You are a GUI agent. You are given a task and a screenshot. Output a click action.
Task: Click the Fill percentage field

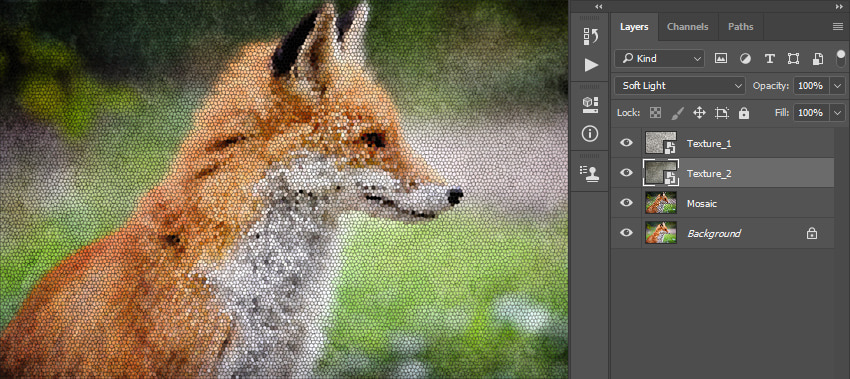811,113
